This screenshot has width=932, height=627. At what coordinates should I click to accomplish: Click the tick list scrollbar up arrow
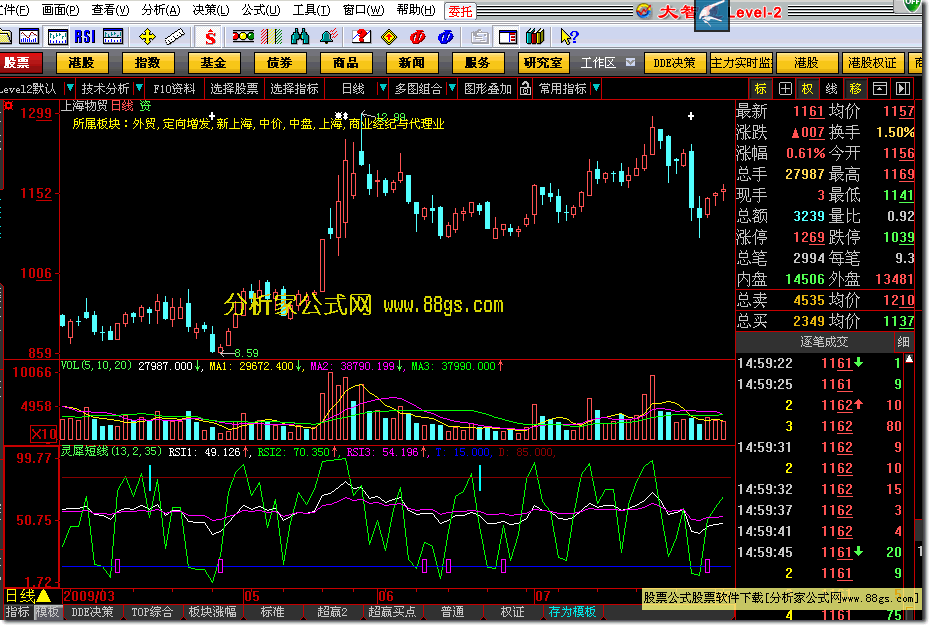click(909, 359)
